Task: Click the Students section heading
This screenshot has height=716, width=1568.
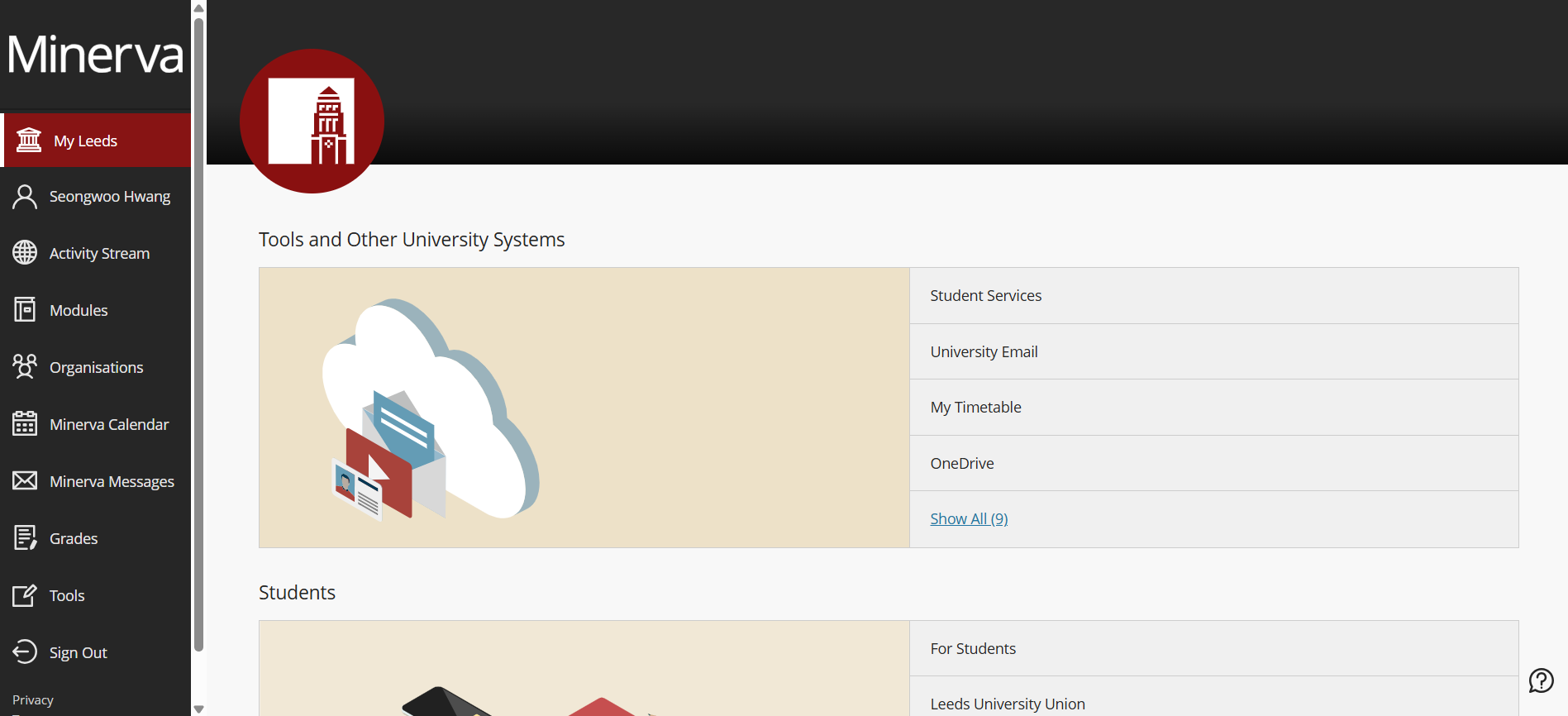Action: [297, 593]
